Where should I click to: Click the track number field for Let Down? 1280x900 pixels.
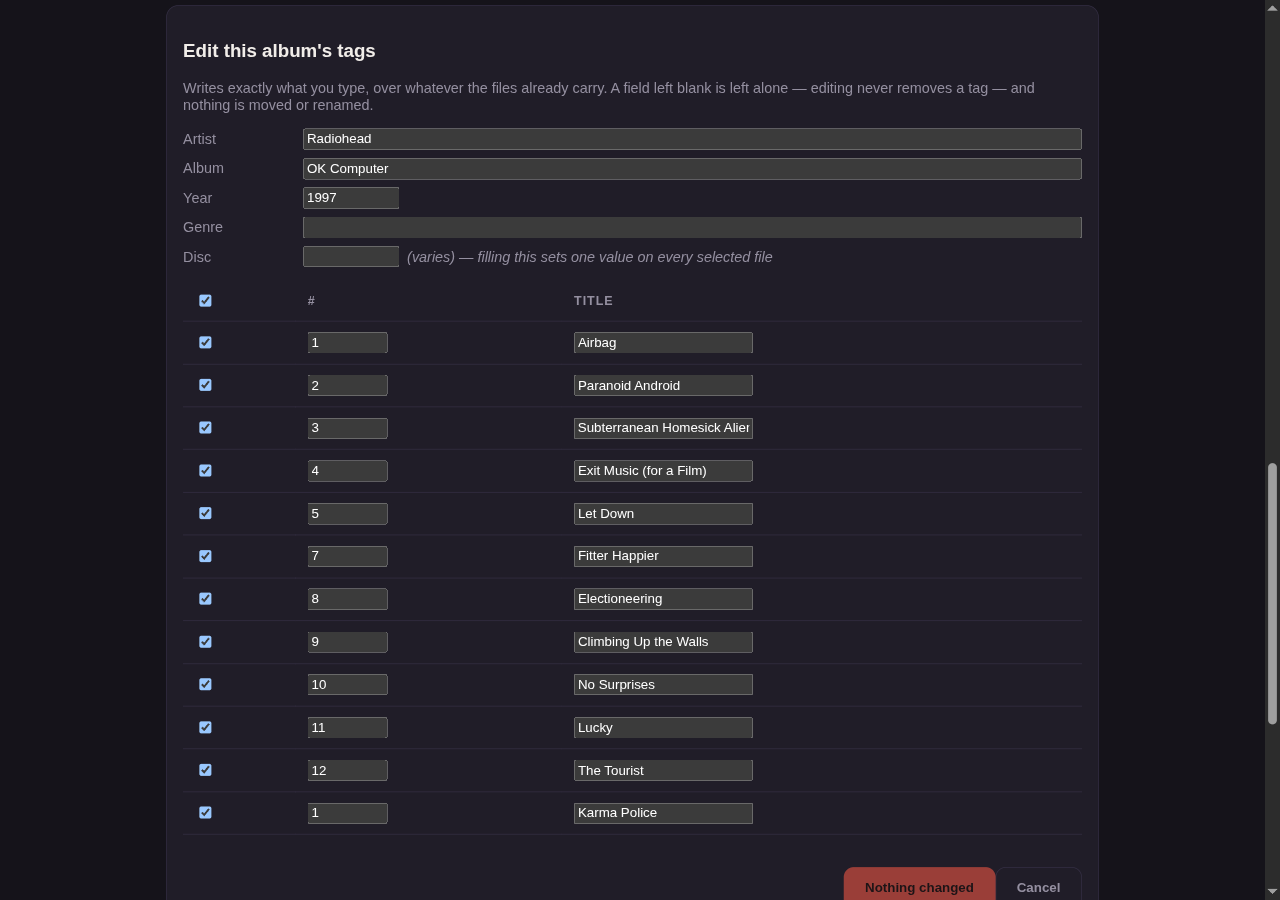[x=348, y=514]
